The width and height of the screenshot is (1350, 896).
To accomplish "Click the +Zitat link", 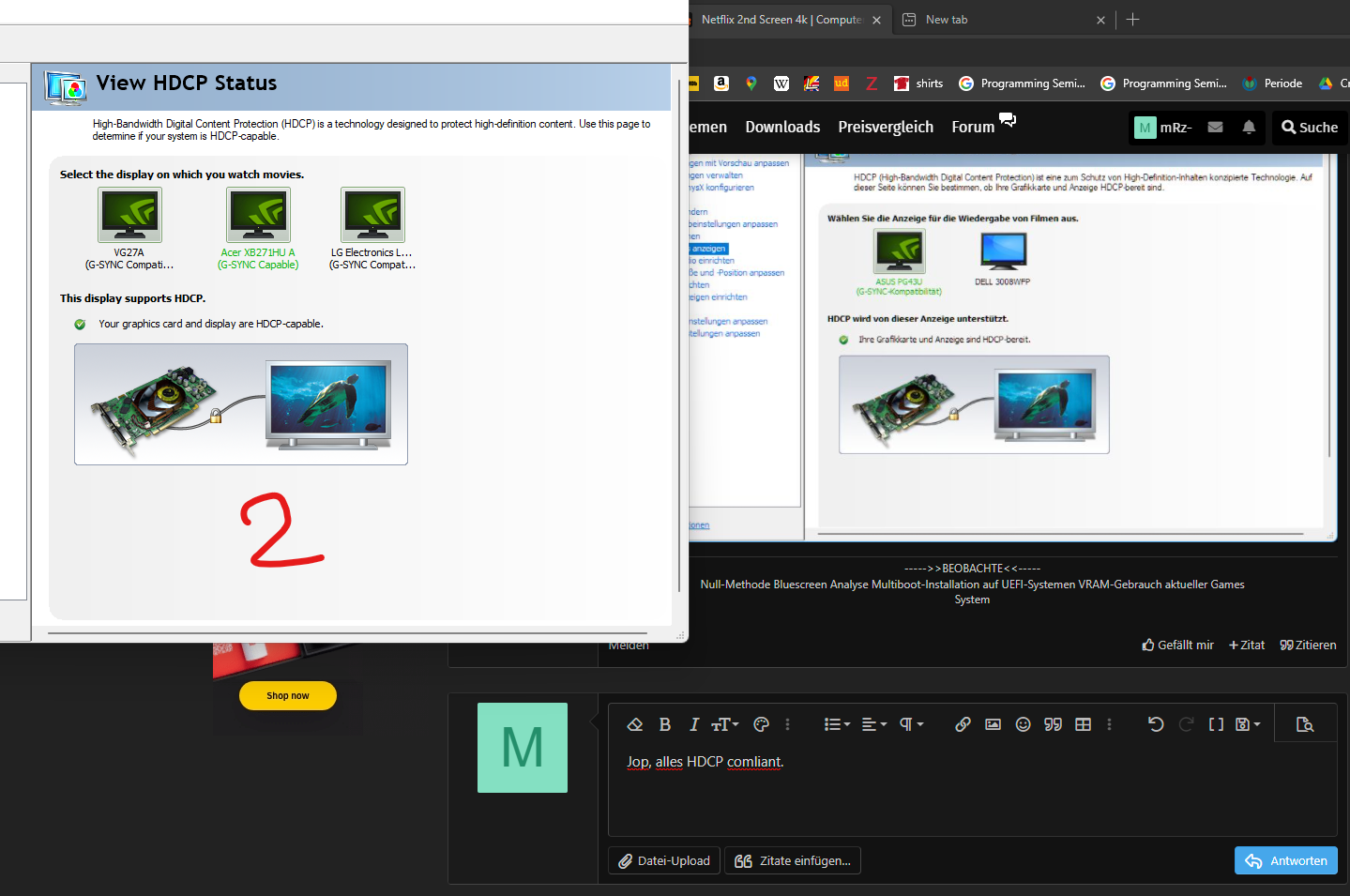I will coord(1247,645).
